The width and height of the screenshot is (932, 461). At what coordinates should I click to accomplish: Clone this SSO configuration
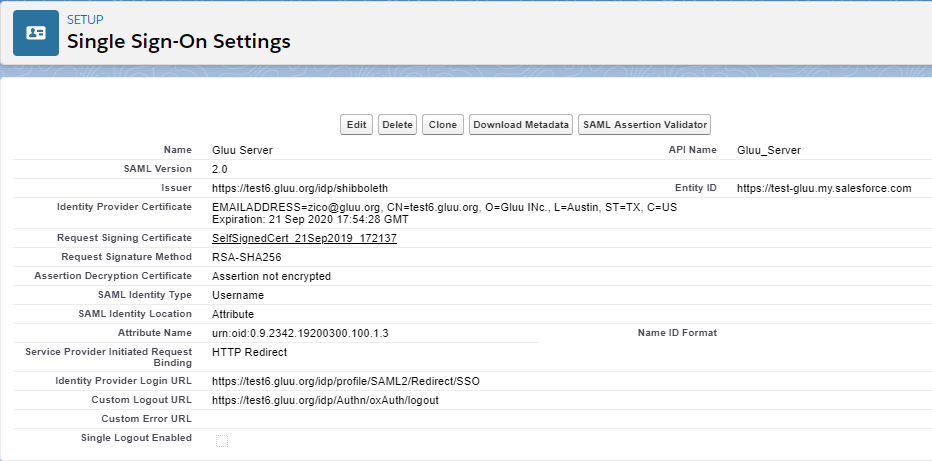pos(442,125)
